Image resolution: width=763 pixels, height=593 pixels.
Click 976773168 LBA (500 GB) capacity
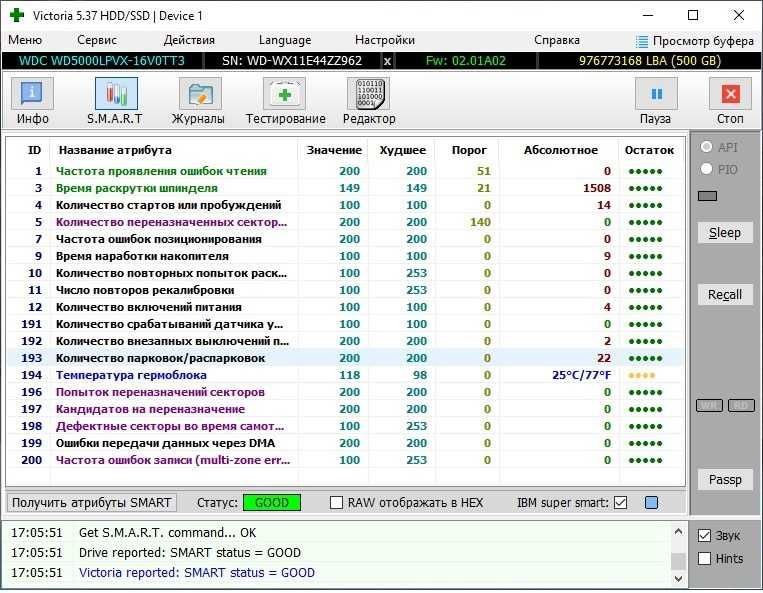pos(650,61)
